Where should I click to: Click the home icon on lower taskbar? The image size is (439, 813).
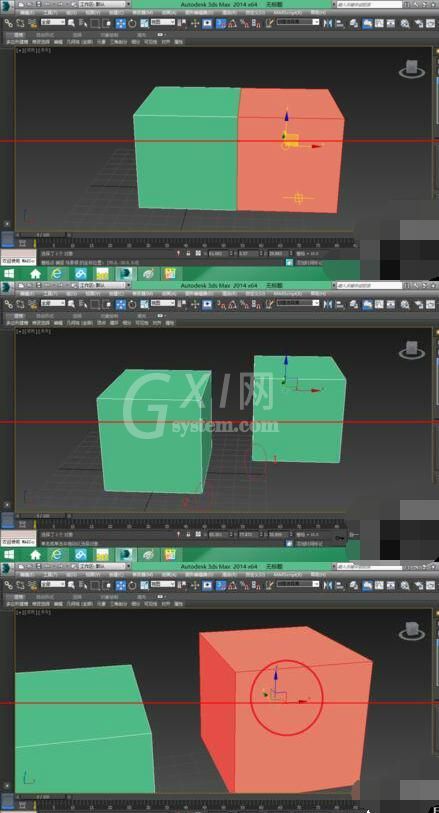point(35,554)
